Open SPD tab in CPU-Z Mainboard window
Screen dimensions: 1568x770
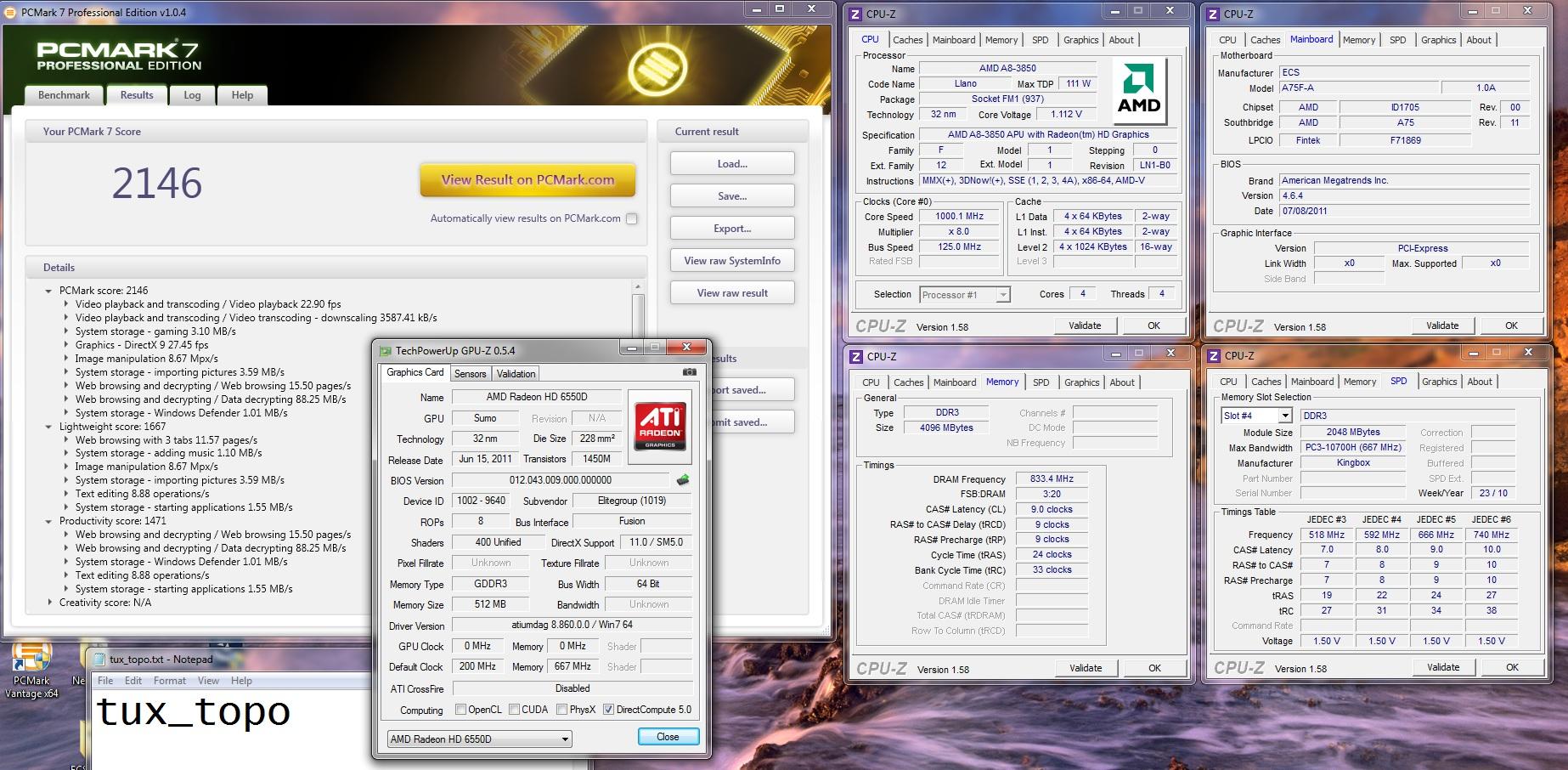(1397, 40)
